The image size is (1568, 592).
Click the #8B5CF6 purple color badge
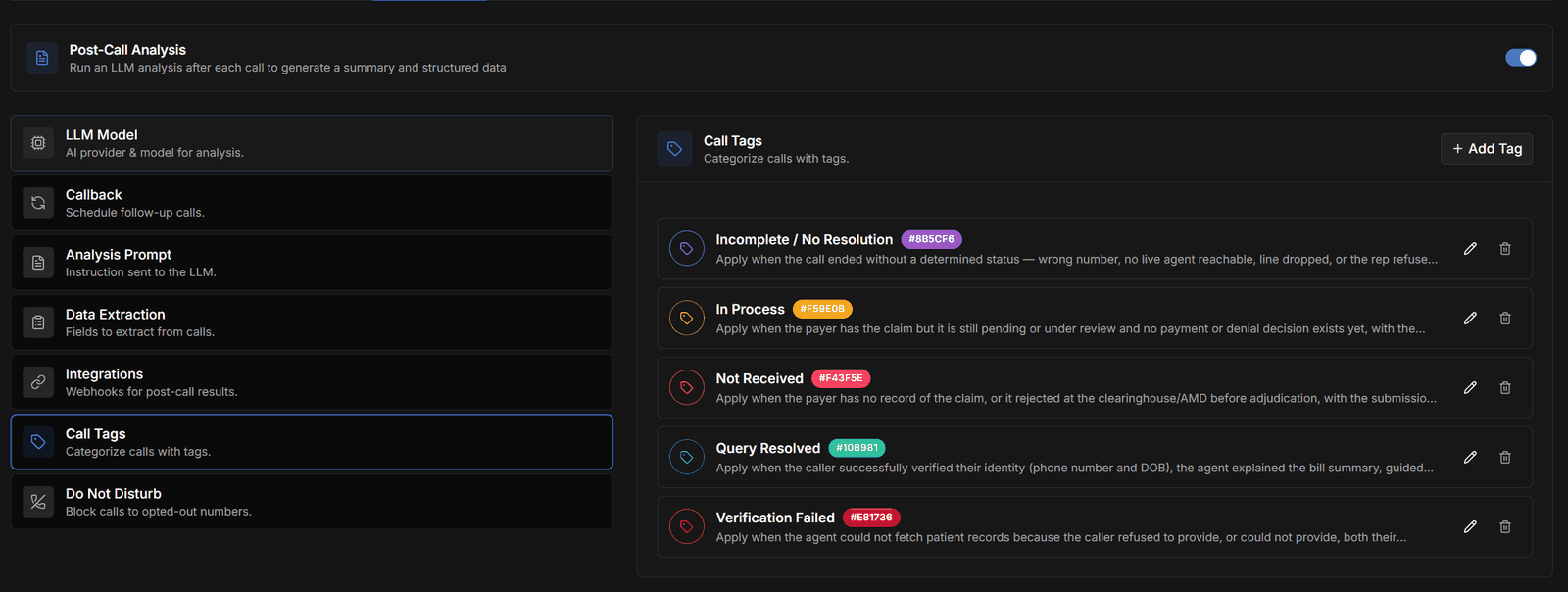coord(931,239)
